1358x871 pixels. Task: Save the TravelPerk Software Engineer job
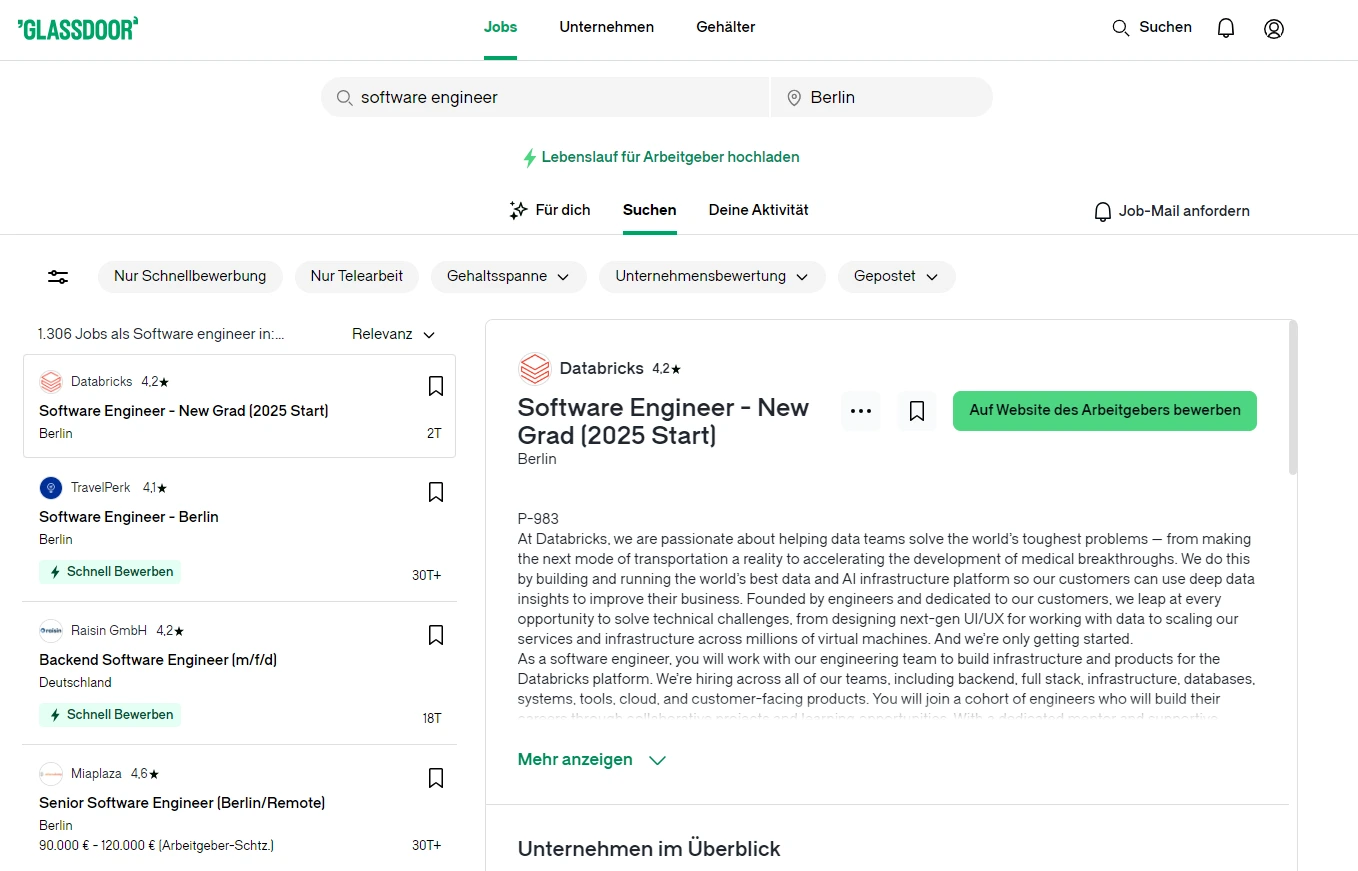[x=436, y=492]
